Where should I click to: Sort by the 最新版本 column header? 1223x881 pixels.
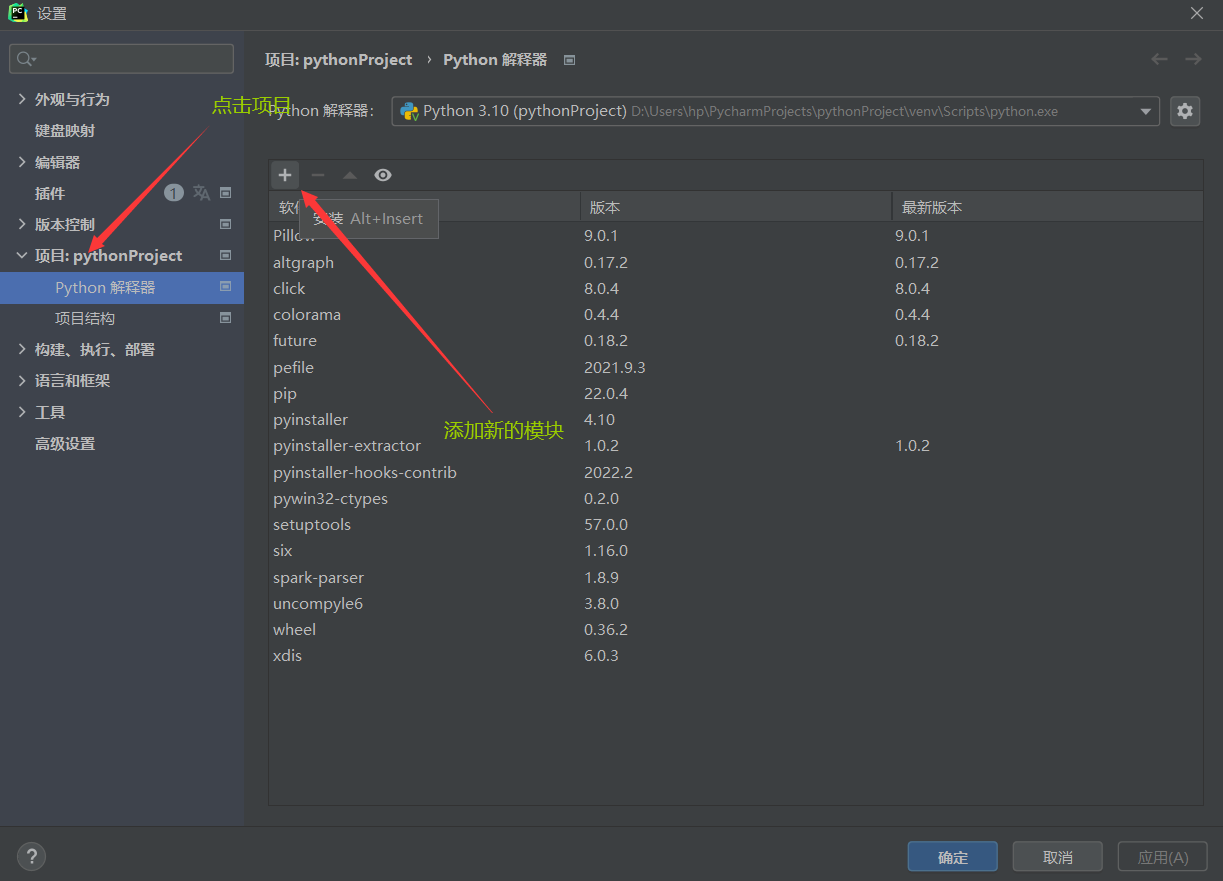[x=1047, y=208]
